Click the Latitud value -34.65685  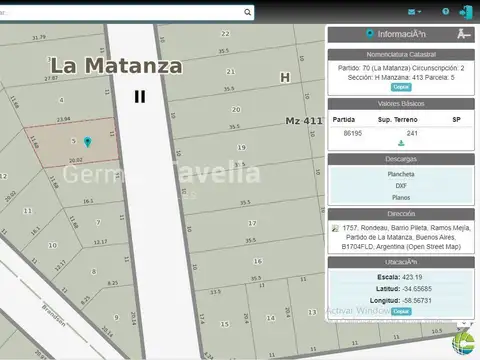pos(417,289)
